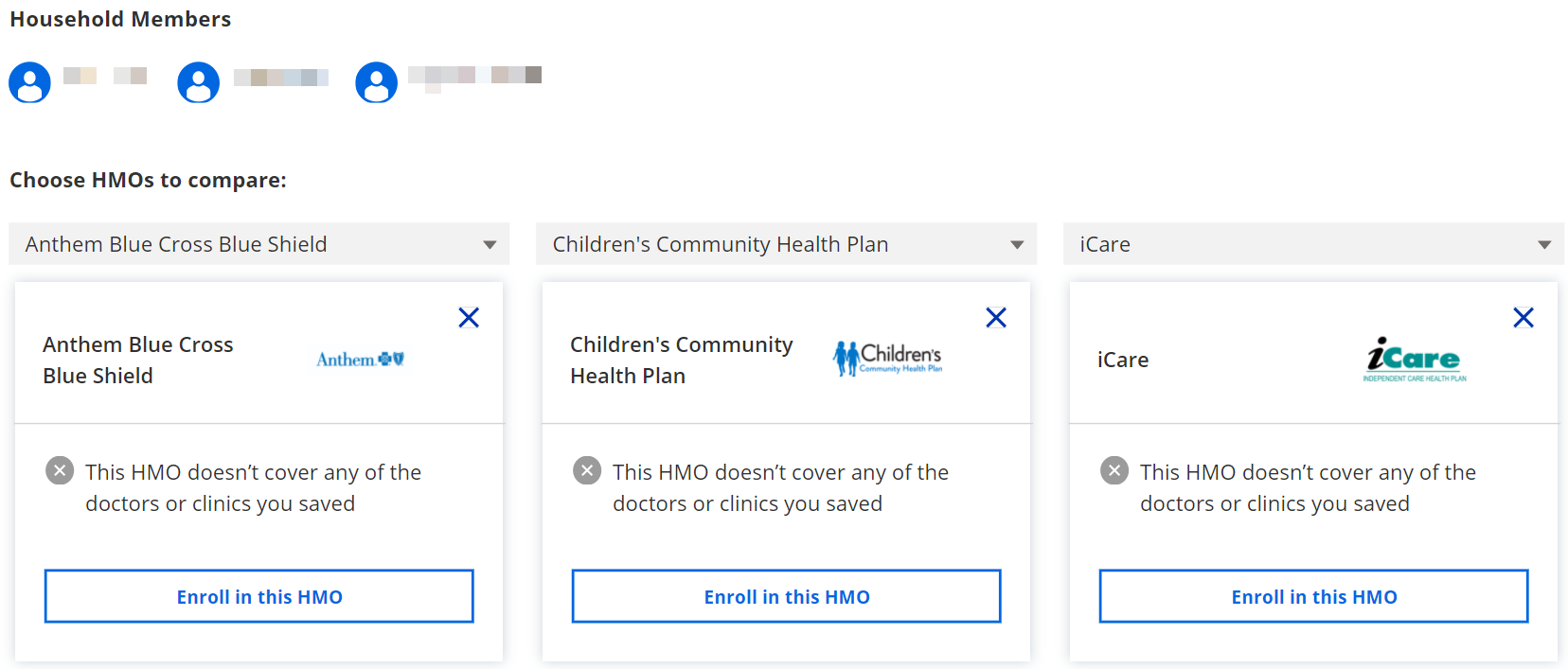Open the Anthem Blue Cross Blue Shield dropdown
Viewport: 1568px width, 669px height.
[259, 244]
